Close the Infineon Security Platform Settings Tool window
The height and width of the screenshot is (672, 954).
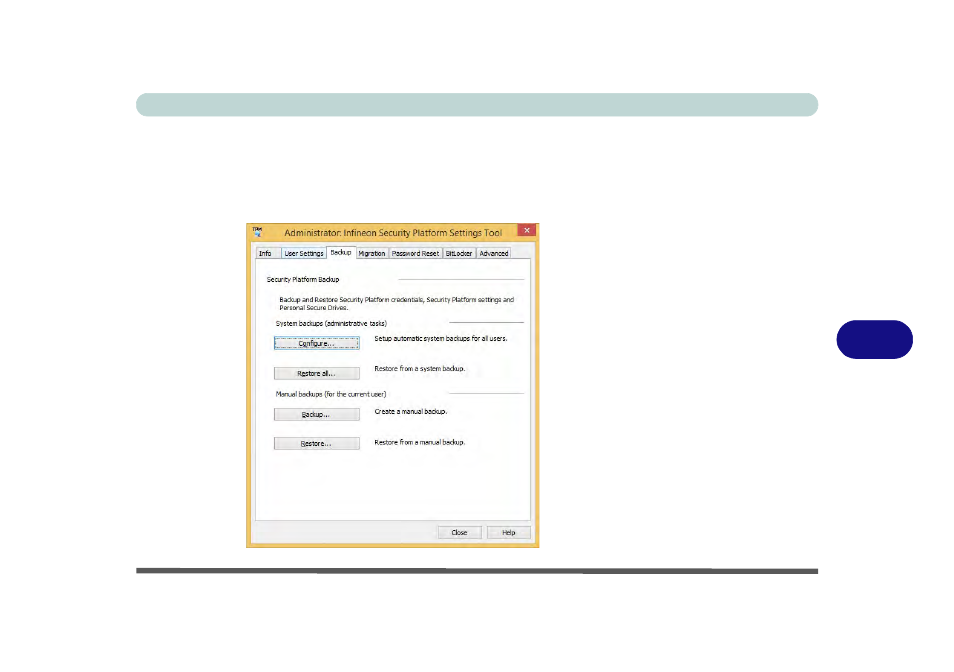click(x=526, y=230)
